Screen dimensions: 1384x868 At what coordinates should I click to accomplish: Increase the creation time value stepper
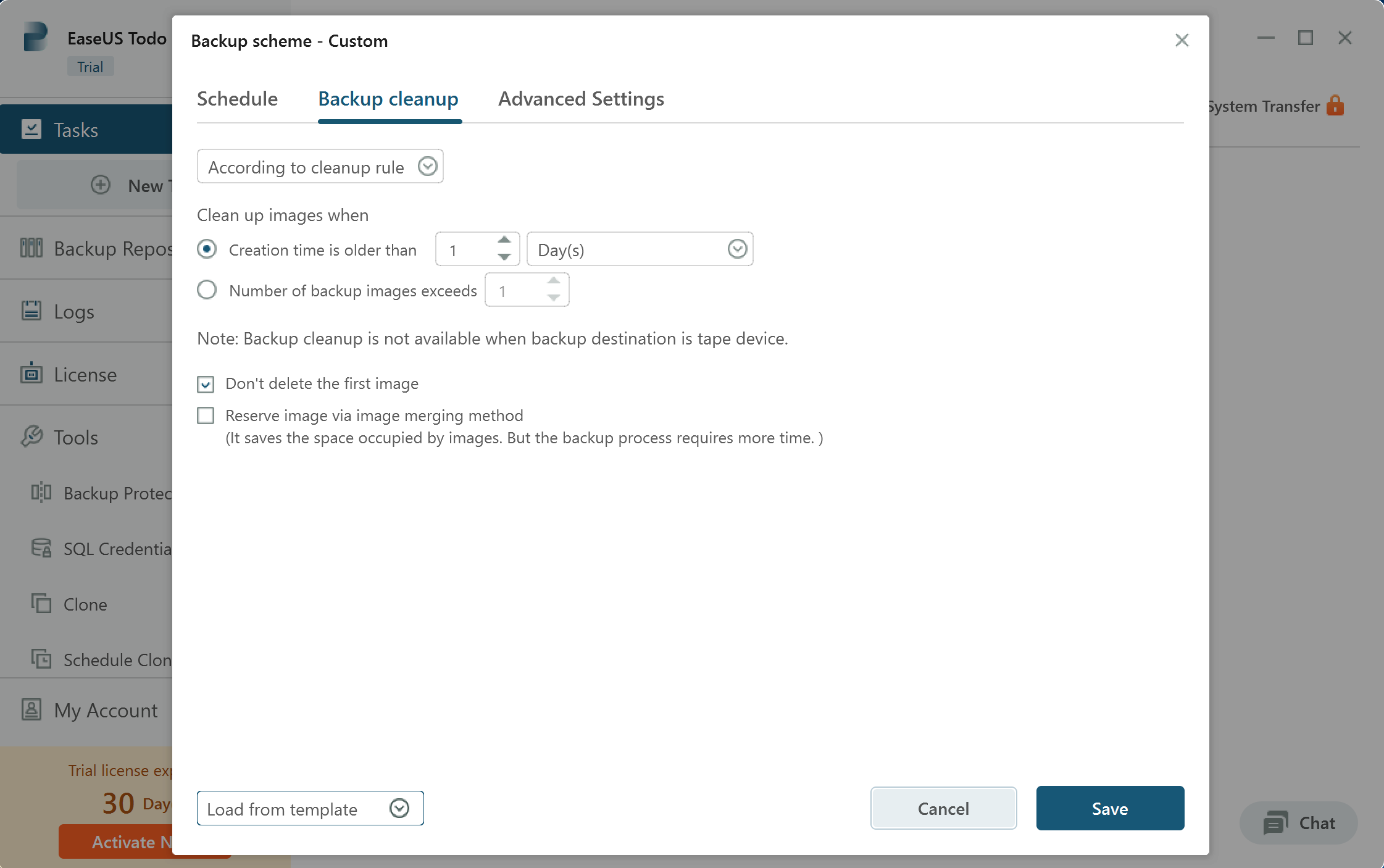(504, 240)
